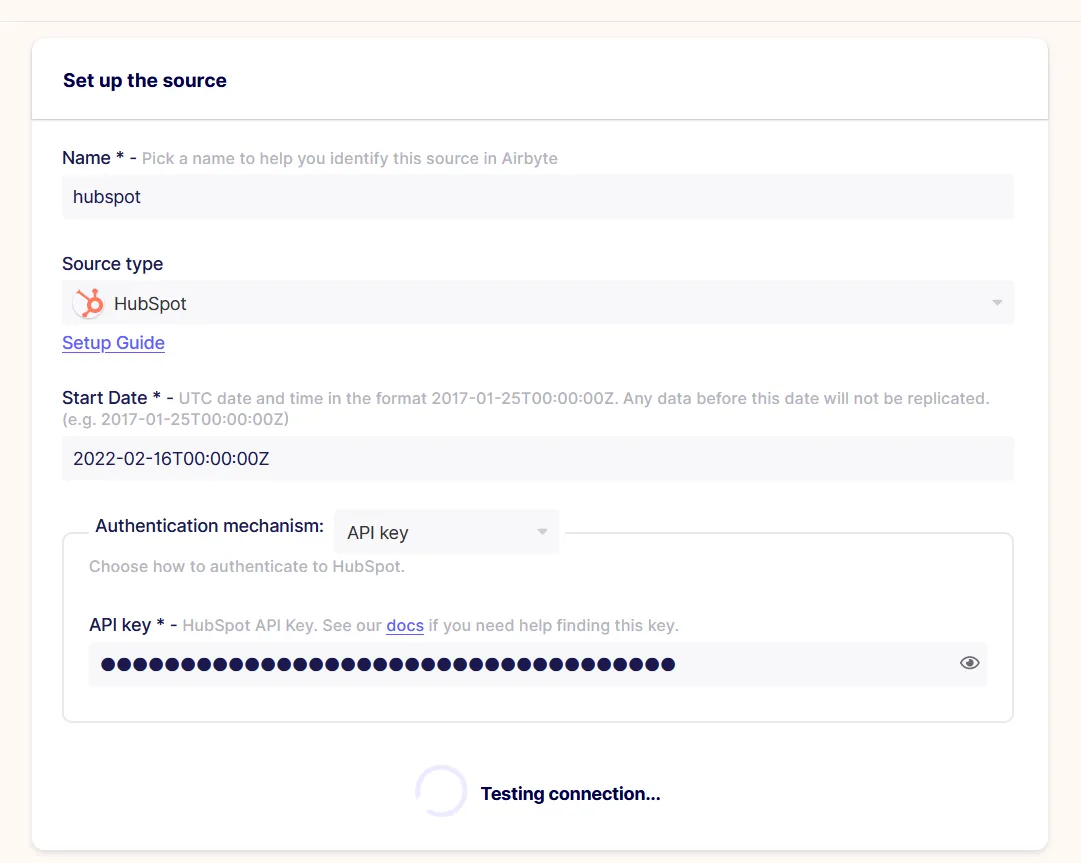
Task: Click the 'Start Date' field label
Action: tap(104, 398)
